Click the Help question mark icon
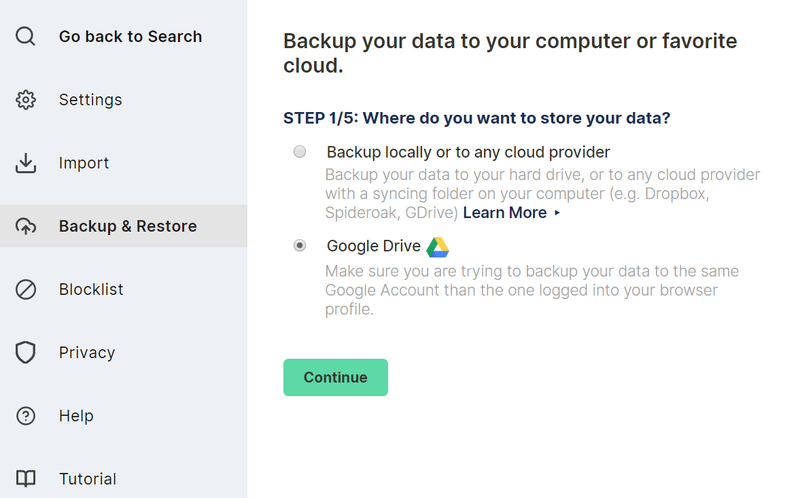800x498 pixels. [x=26, y=416]
